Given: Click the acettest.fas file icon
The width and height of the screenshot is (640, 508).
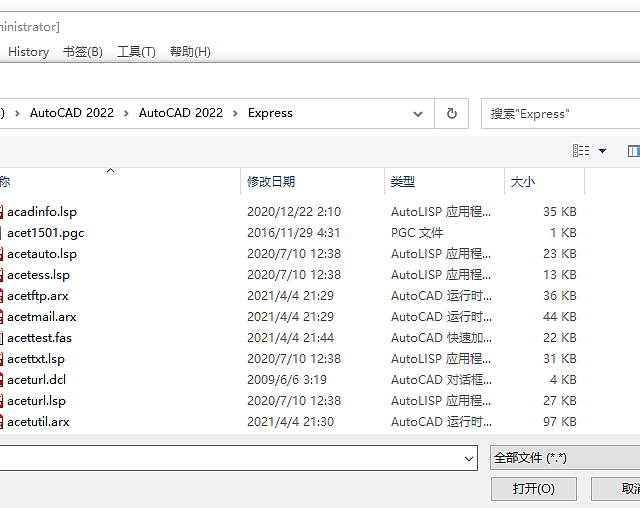Looking at the screenshot, I should point(2,338).
